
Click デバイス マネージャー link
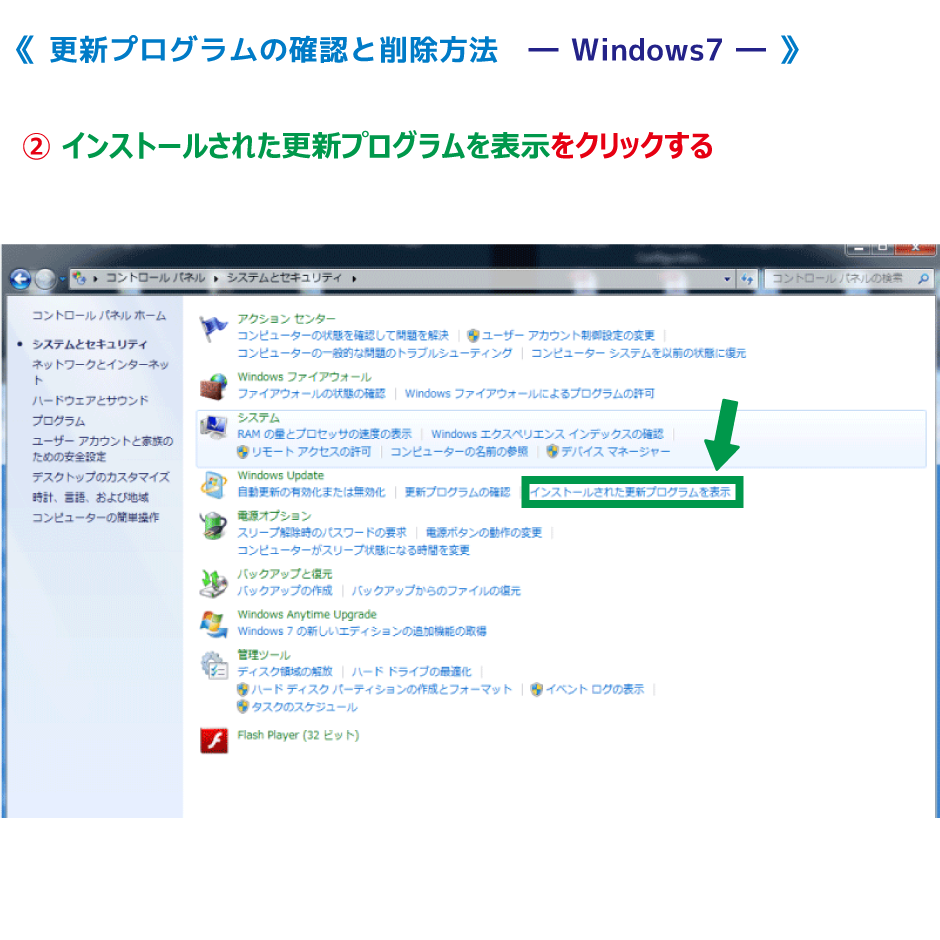point(616,451)
